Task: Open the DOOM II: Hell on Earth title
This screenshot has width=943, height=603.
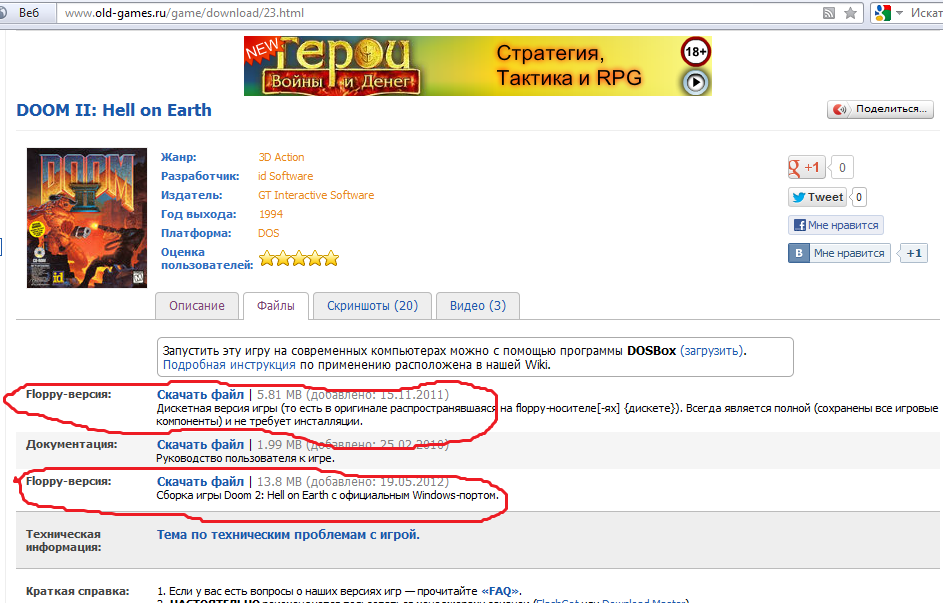Action: point(114,110)
